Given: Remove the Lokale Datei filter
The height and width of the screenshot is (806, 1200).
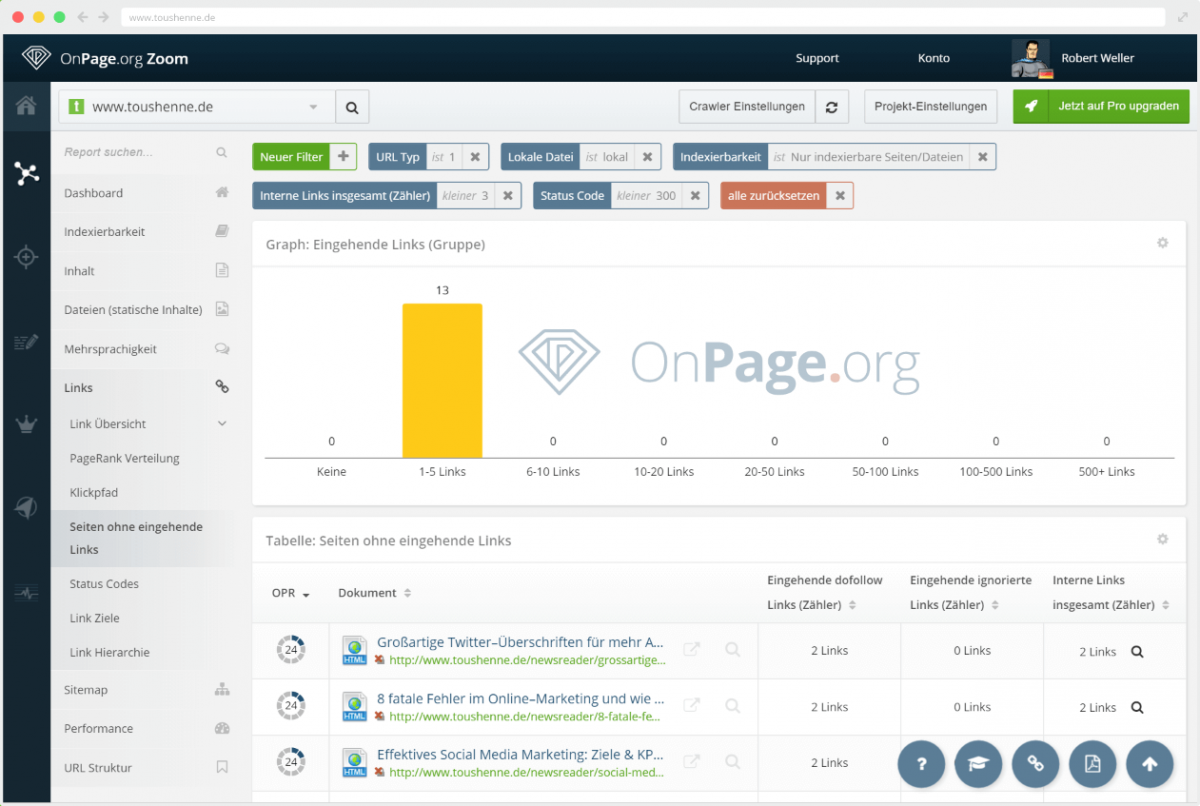Looking at the screenshot, I should (647, 157).
